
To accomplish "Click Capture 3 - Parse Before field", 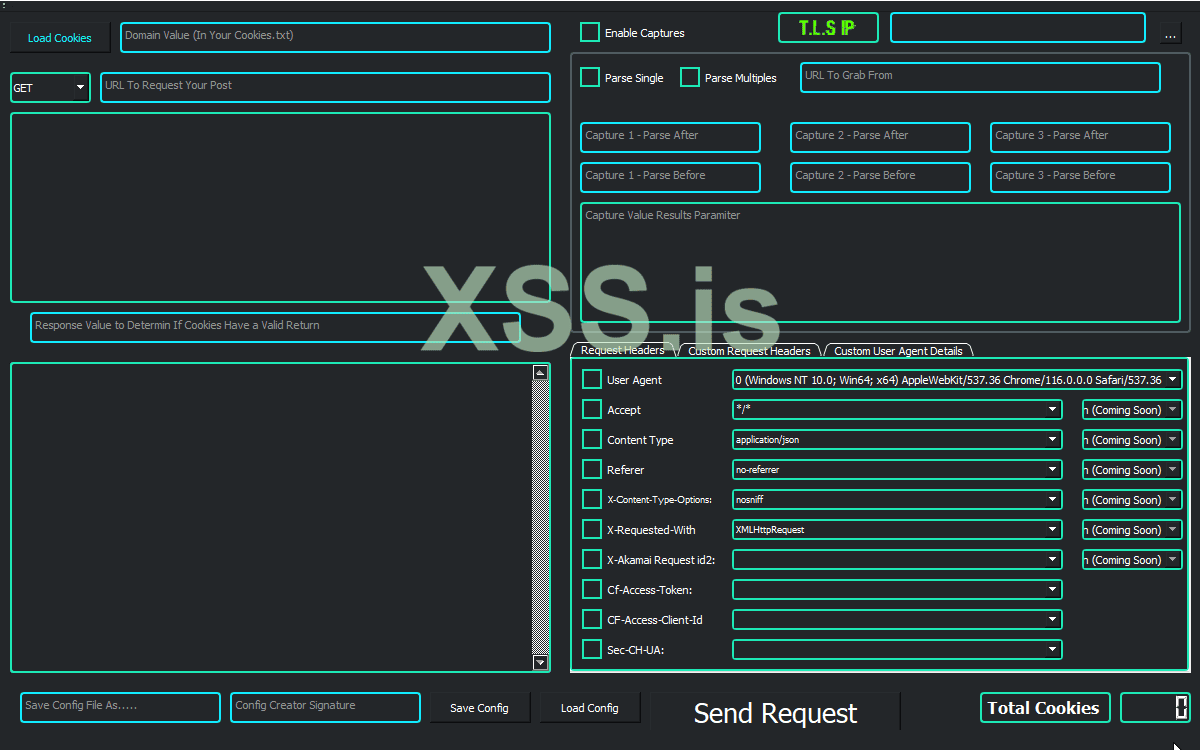I will click(x=1080, y=177).
